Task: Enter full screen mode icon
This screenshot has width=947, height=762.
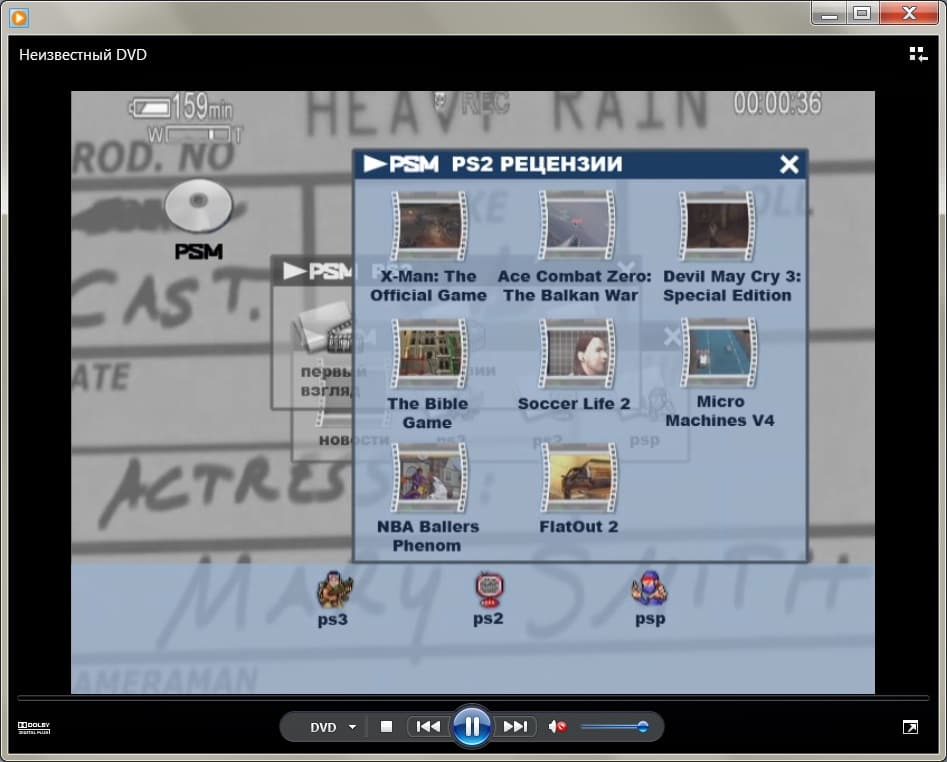Action: [910, 727]
